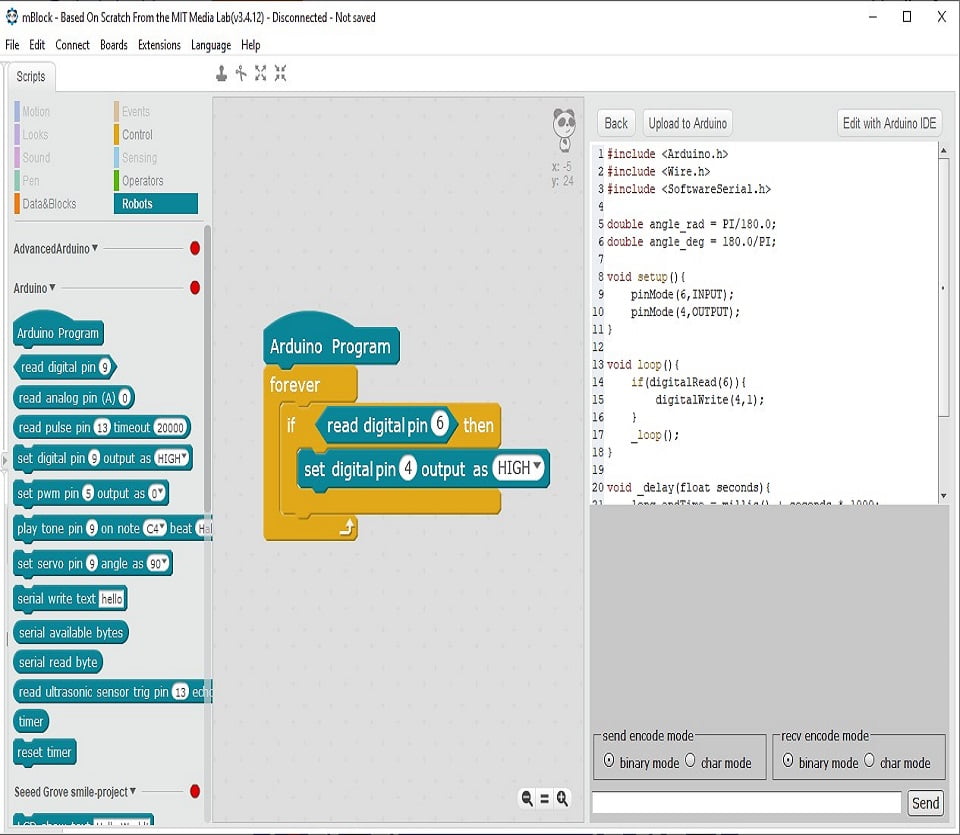Open the File menu

click(12, 45)
